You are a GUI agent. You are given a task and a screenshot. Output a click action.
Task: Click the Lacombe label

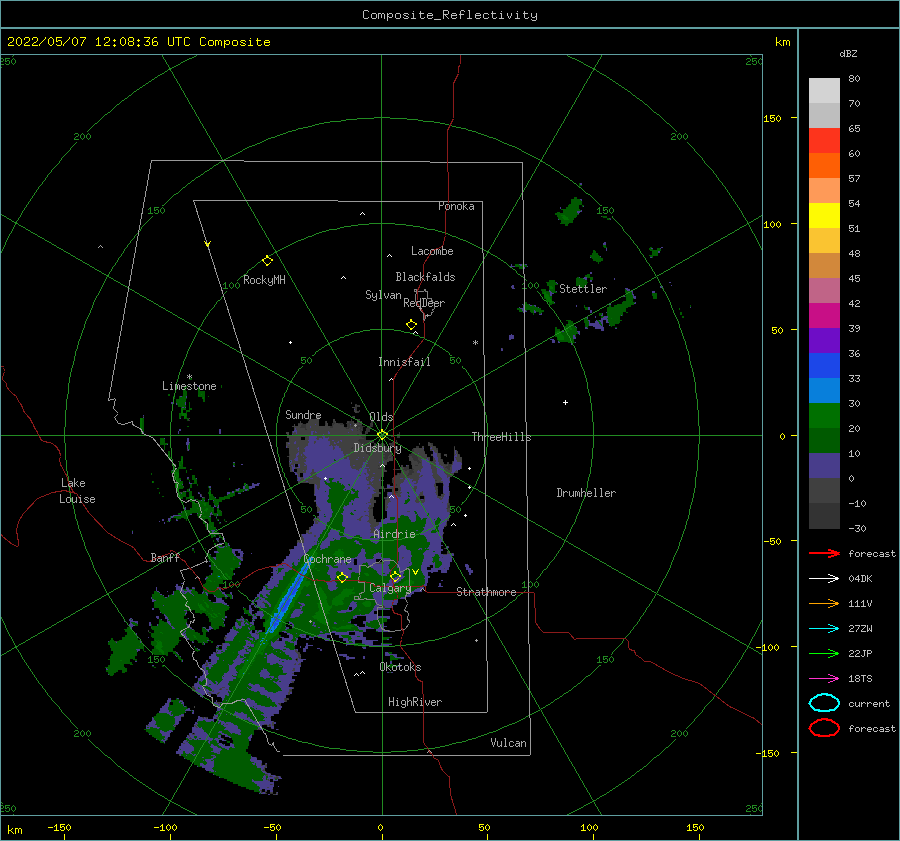pos(432,251)
